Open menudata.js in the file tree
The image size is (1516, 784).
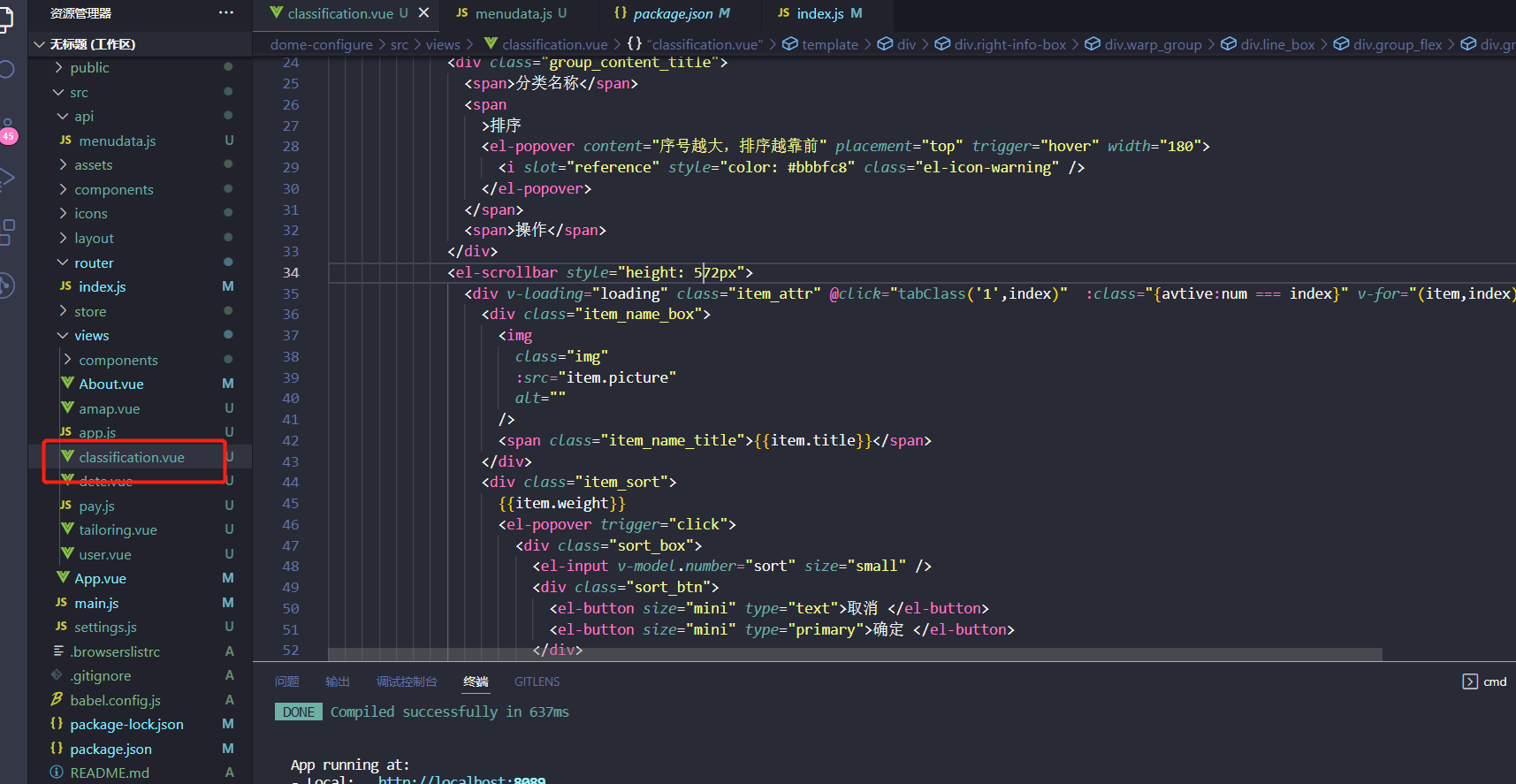click(x=117, y=141)
